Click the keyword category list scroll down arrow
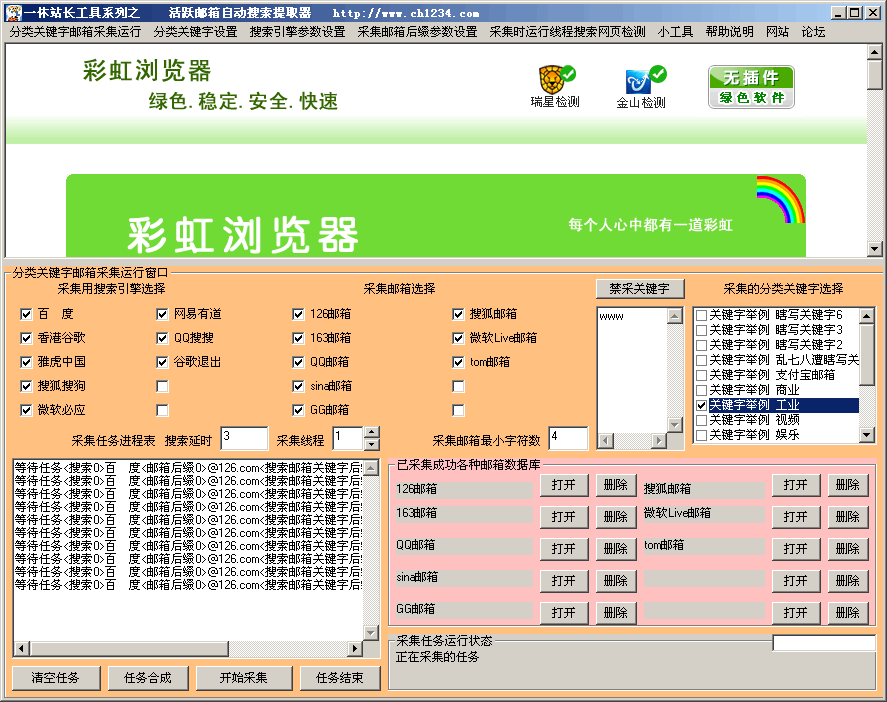This screenshot has width=887, height=702. click(867, 435)
